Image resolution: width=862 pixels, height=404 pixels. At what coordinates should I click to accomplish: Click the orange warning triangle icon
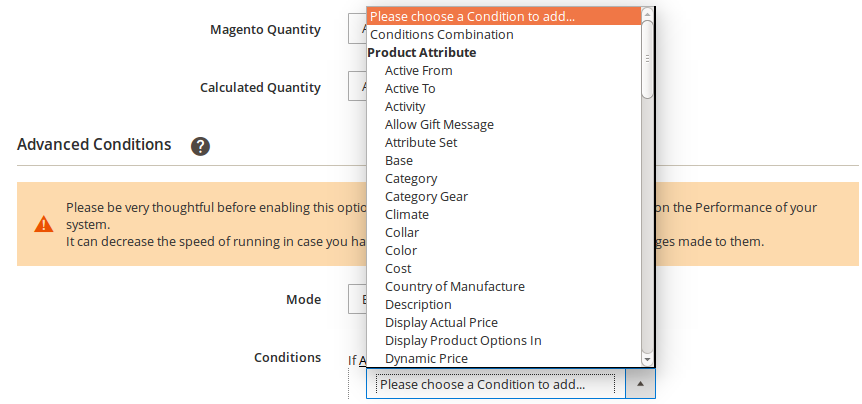44,224
